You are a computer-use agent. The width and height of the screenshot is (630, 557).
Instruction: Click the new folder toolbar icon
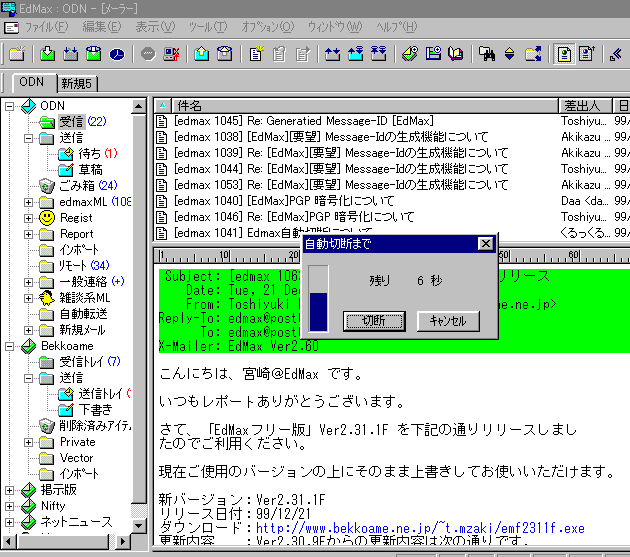pos(17,53)
